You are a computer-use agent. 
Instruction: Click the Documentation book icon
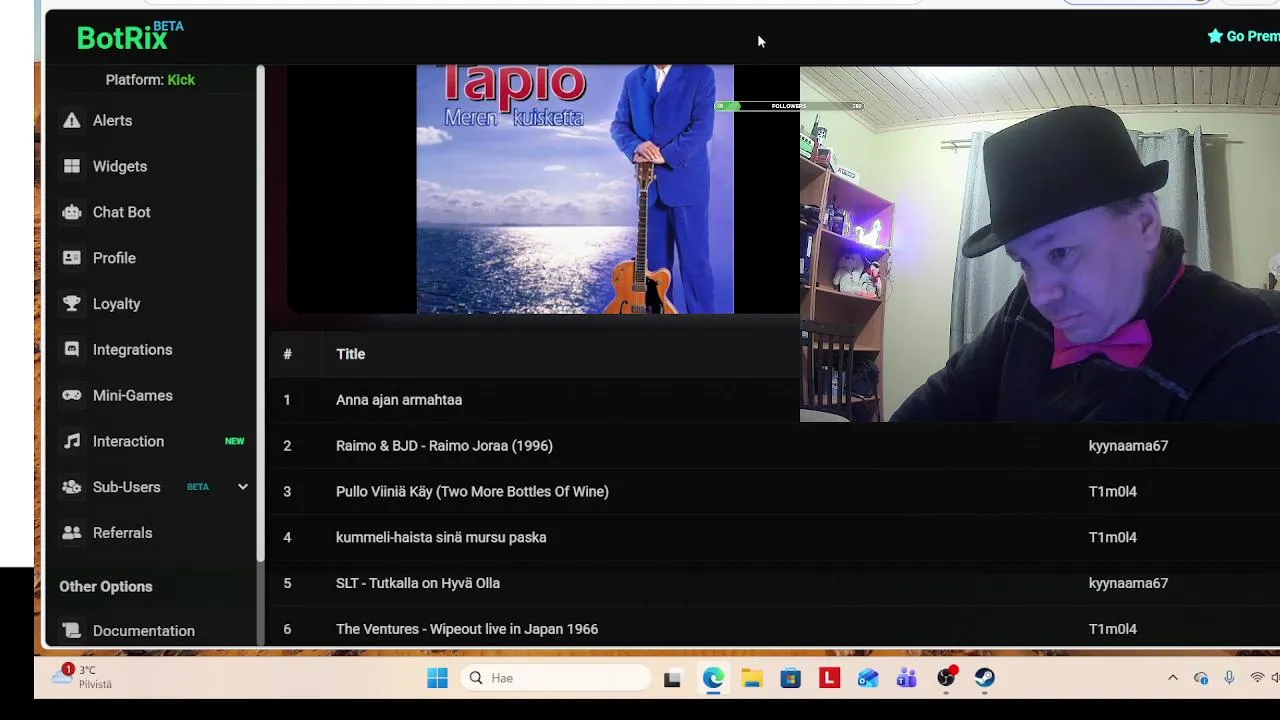(72, 631)
